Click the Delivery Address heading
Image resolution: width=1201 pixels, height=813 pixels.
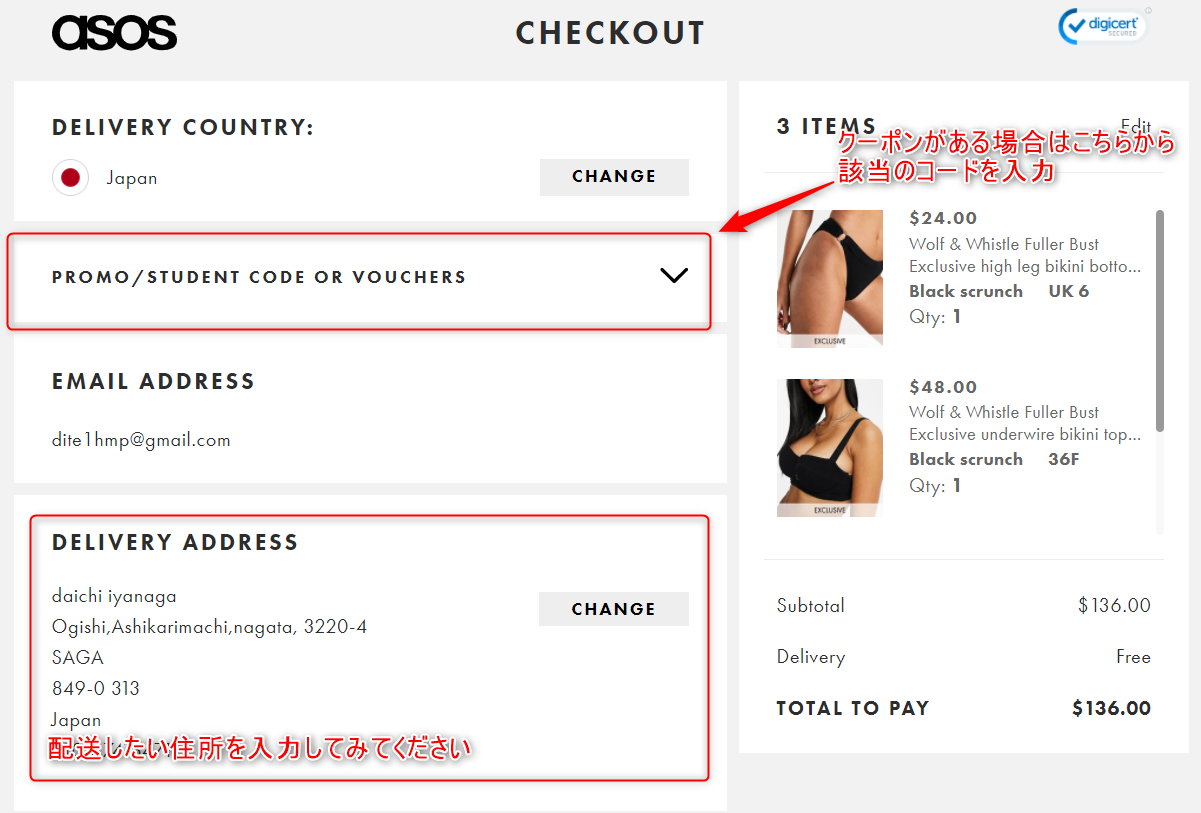pos(175,543)
